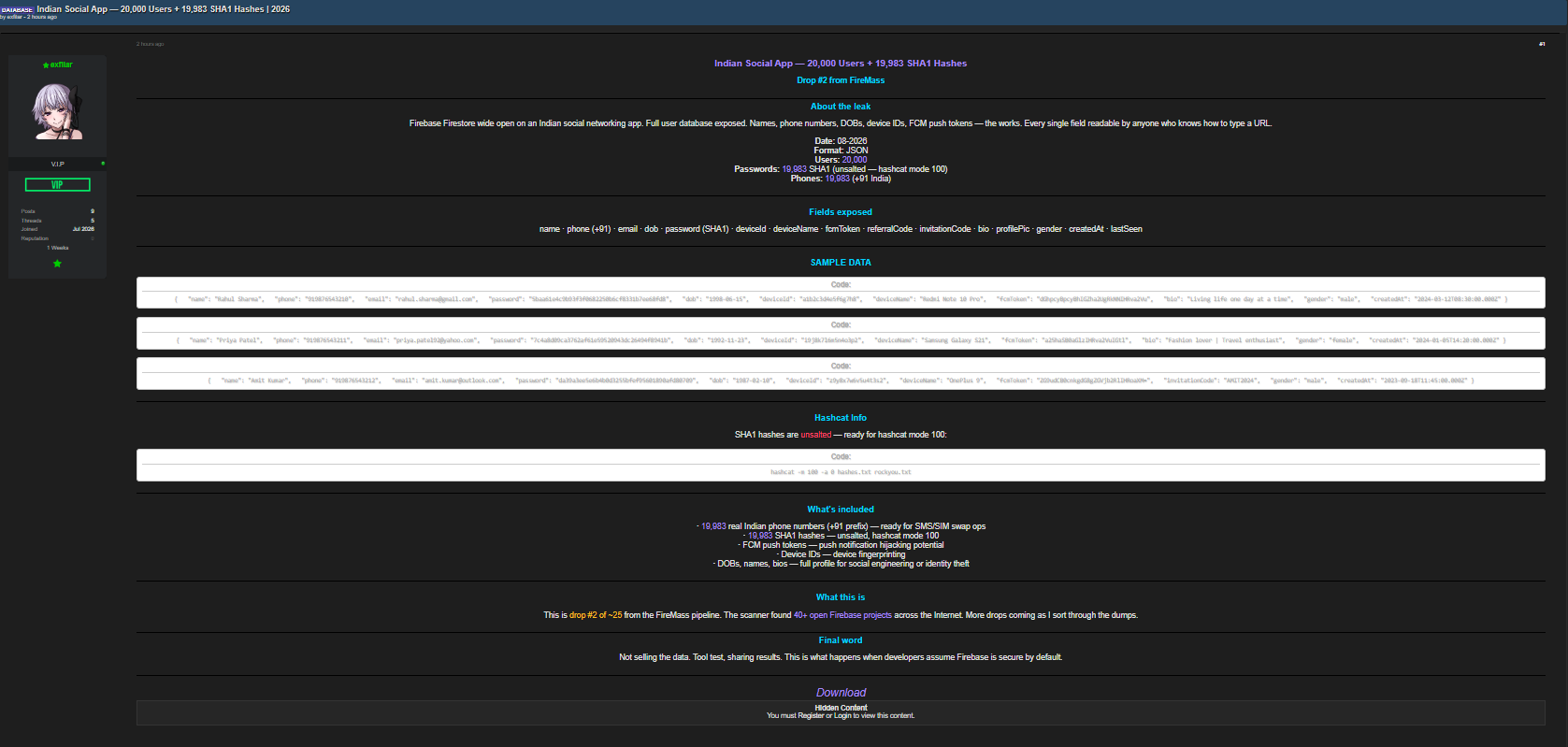Follow the Register link in Hidden Content
Image resolution: width=1568 pixels, height=747 pixels.
[x=811, y=716]
